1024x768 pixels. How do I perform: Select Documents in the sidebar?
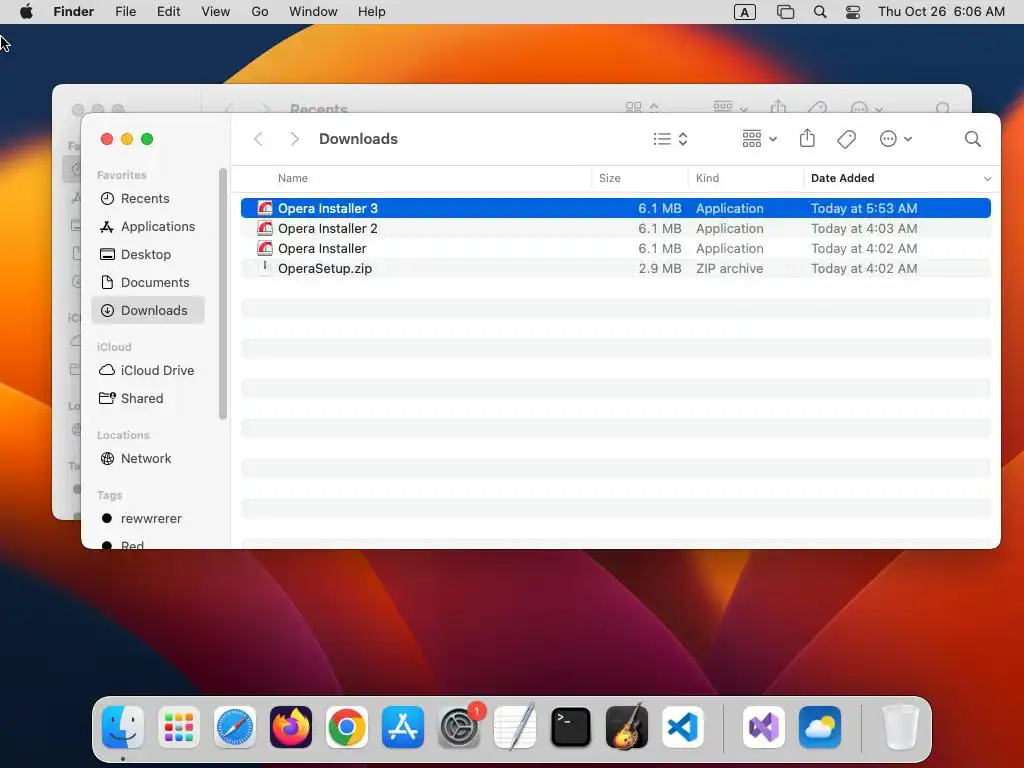148,282
